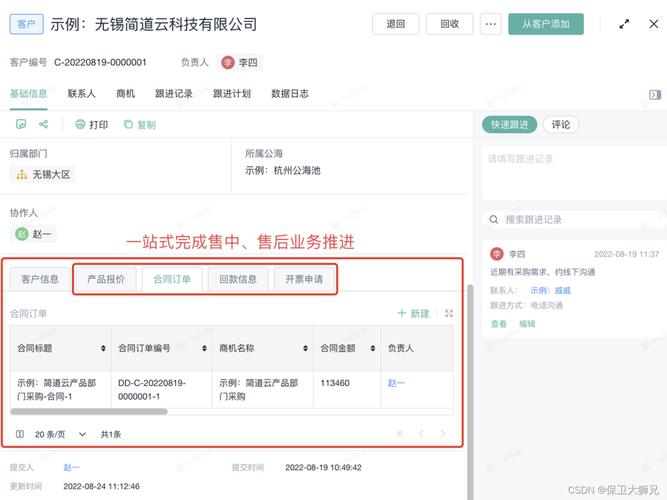Click the 从客户添加 green button

tap(545, 24)
